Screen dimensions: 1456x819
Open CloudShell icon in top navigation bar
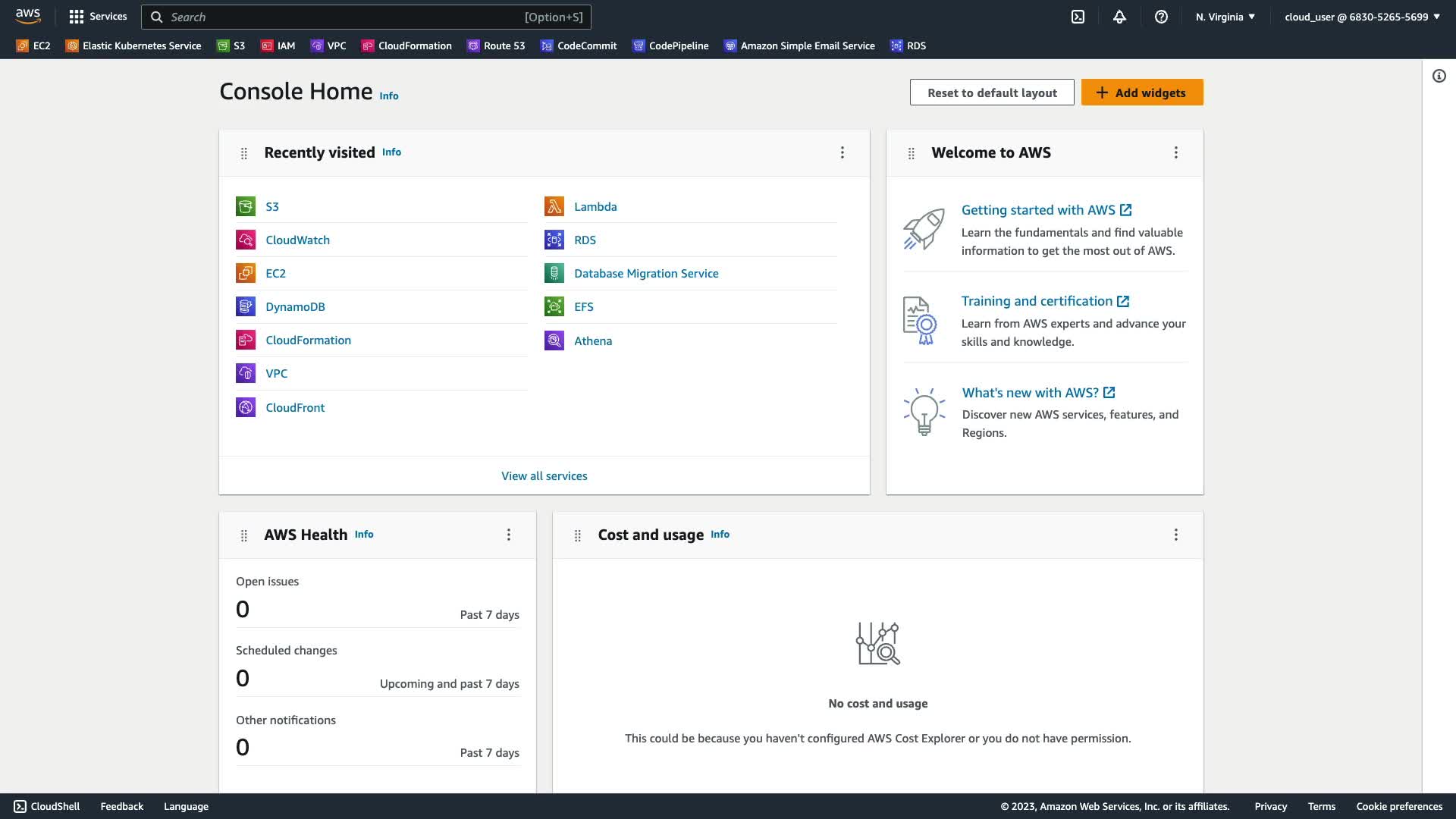pos(1078,17)
